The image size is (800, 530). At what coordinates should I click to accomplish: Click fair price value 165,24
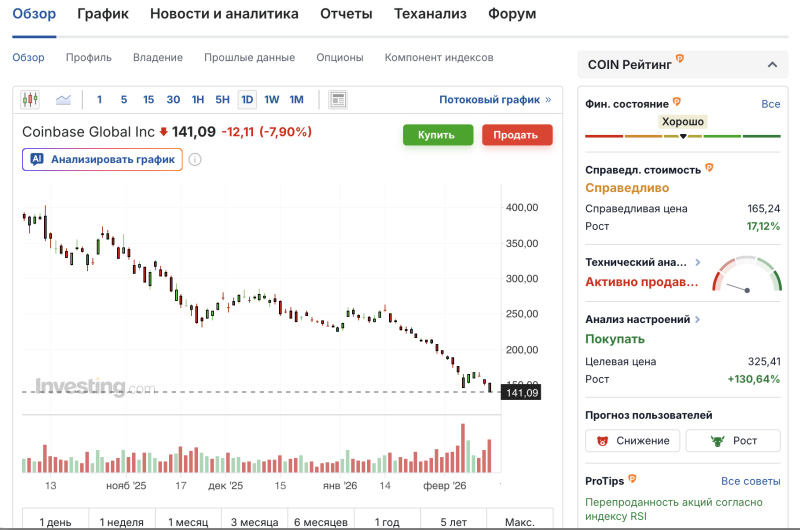[x=764, y=208]
